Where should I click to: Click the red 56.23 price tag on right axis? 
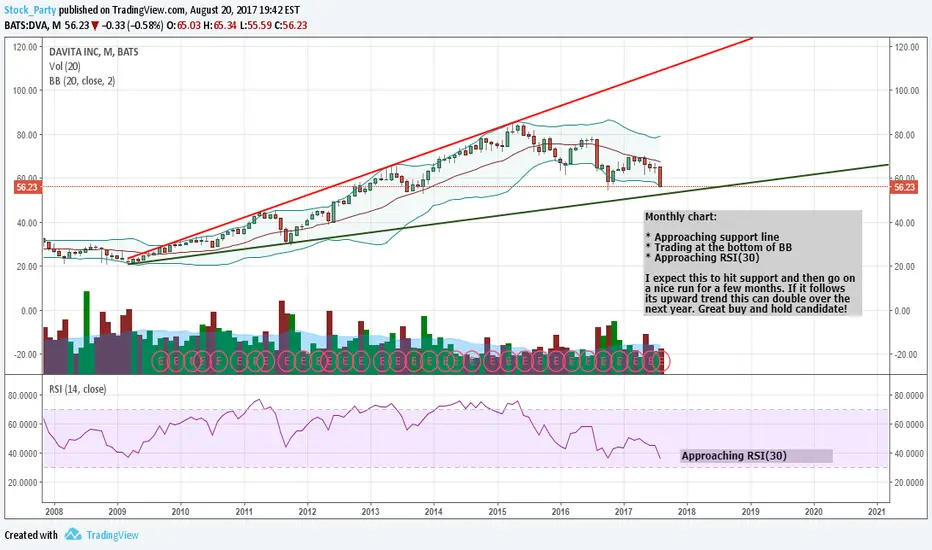point(903,187)
